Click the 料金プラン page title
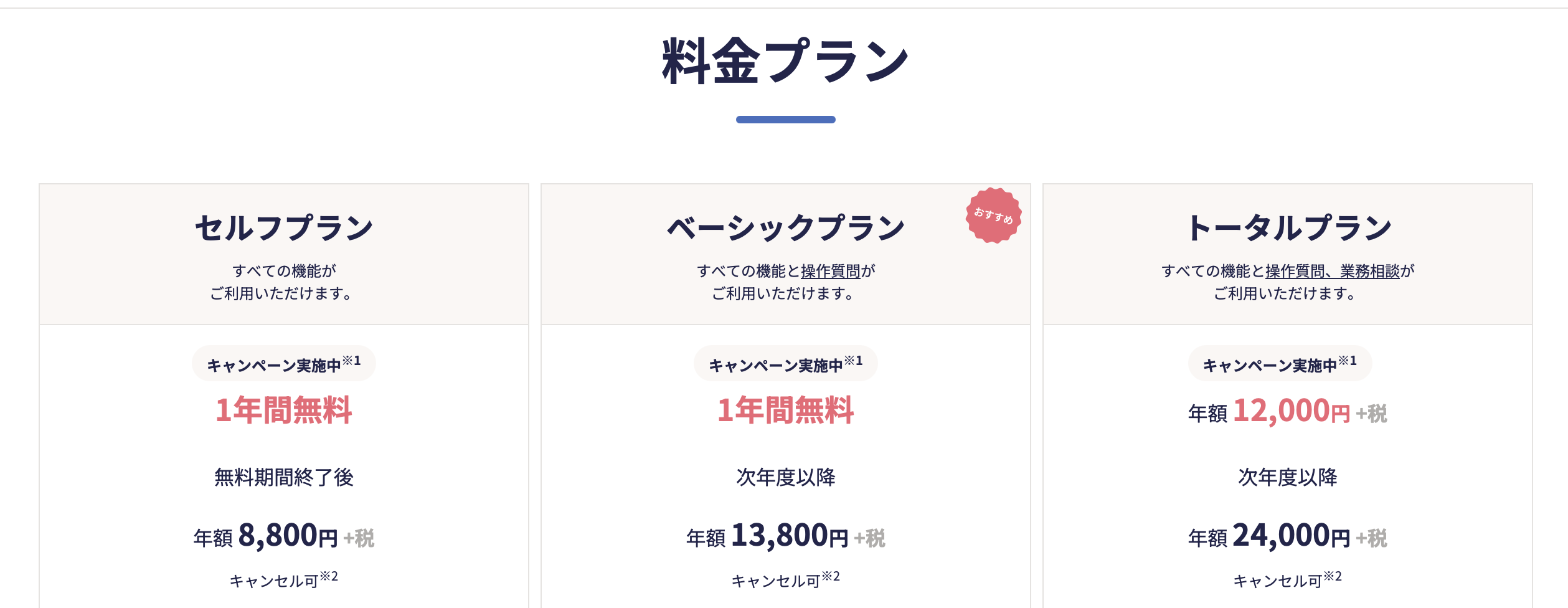This screenshot has width=1568, height=608. coord(786,60)
